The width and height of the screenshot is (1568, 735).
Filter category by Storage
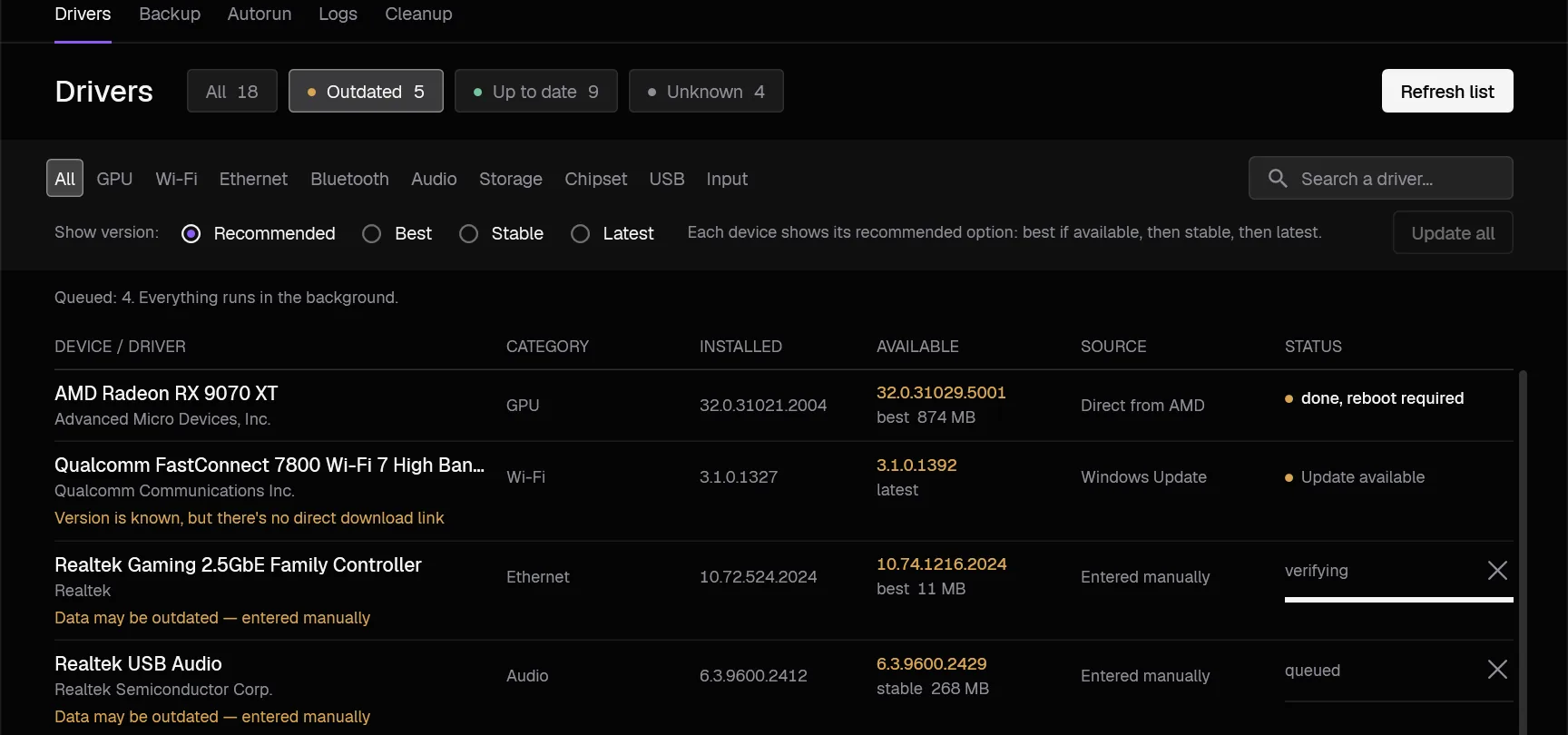(511, 179)
